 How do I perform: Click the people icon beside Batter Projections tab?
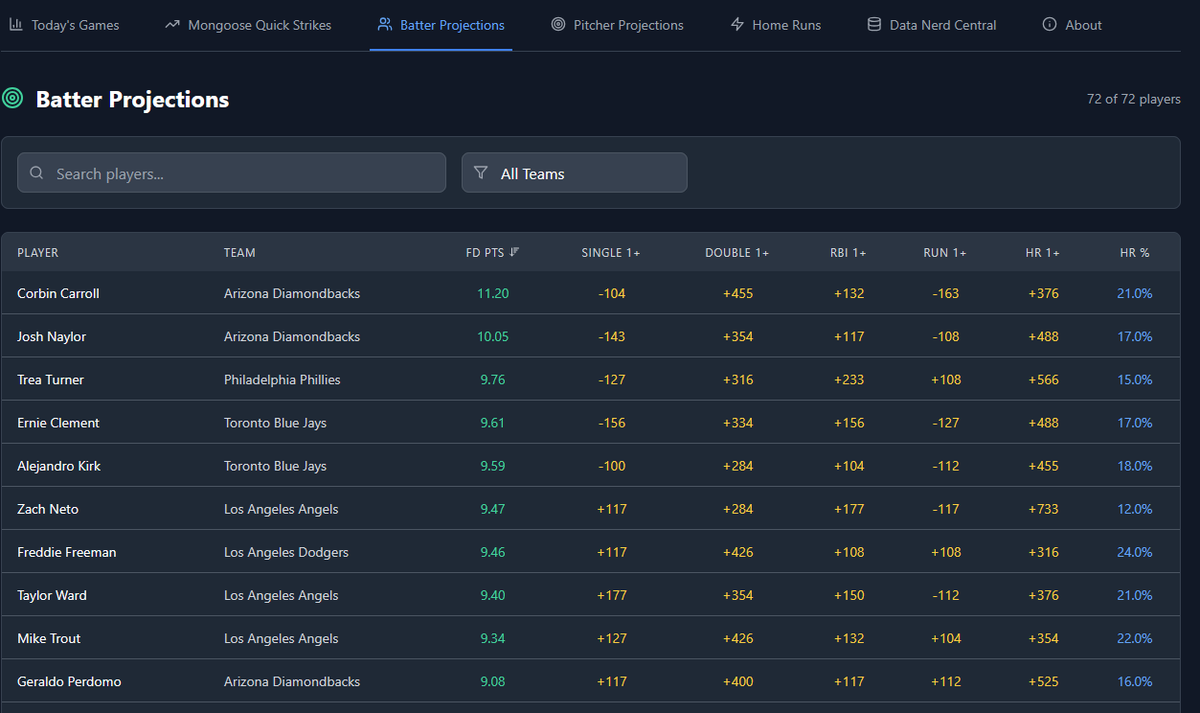pyautogui.click(x=385, y=24)
